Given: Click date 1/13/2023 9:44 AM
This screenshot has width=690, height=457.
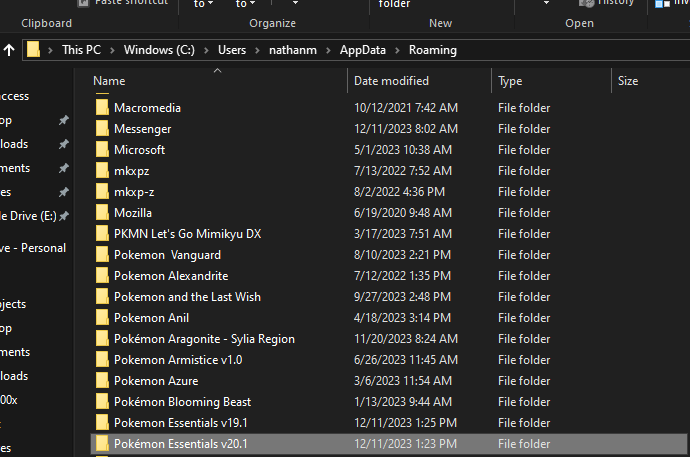Looking at the screenshot, I should 403,402.
